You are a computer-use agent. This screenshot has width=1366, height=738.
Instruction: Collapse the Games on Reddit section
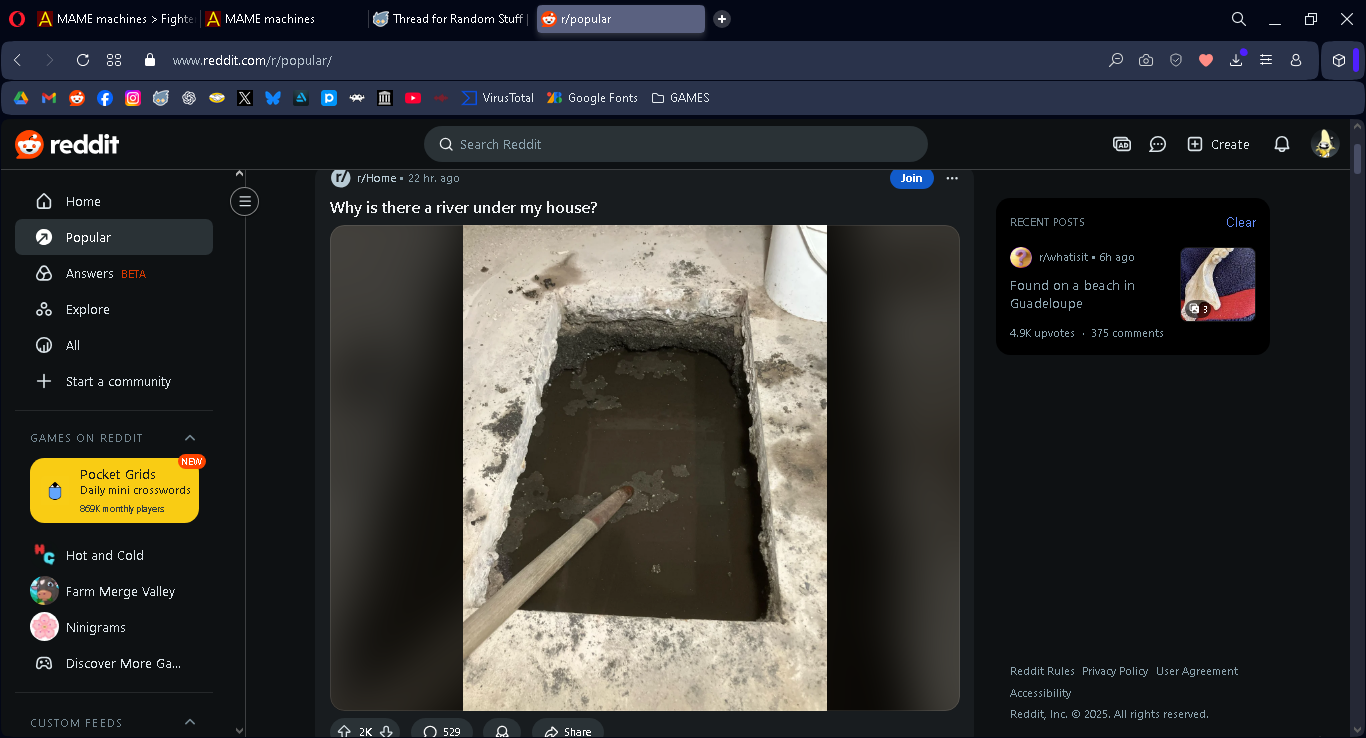(x=190, y=438)
